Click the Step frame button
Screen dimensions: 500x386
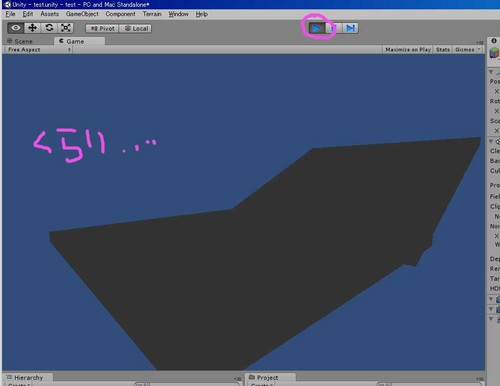(x=350, y=28)
